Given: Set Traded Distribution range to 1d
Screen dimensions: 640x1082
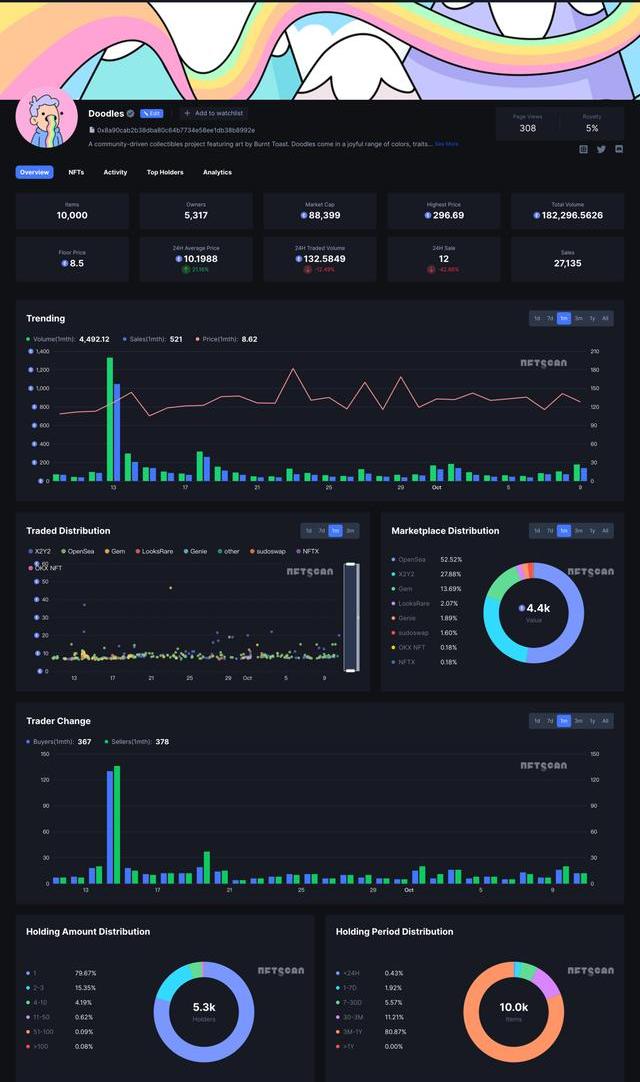Looking at the screenshot, I should (309, 531).
